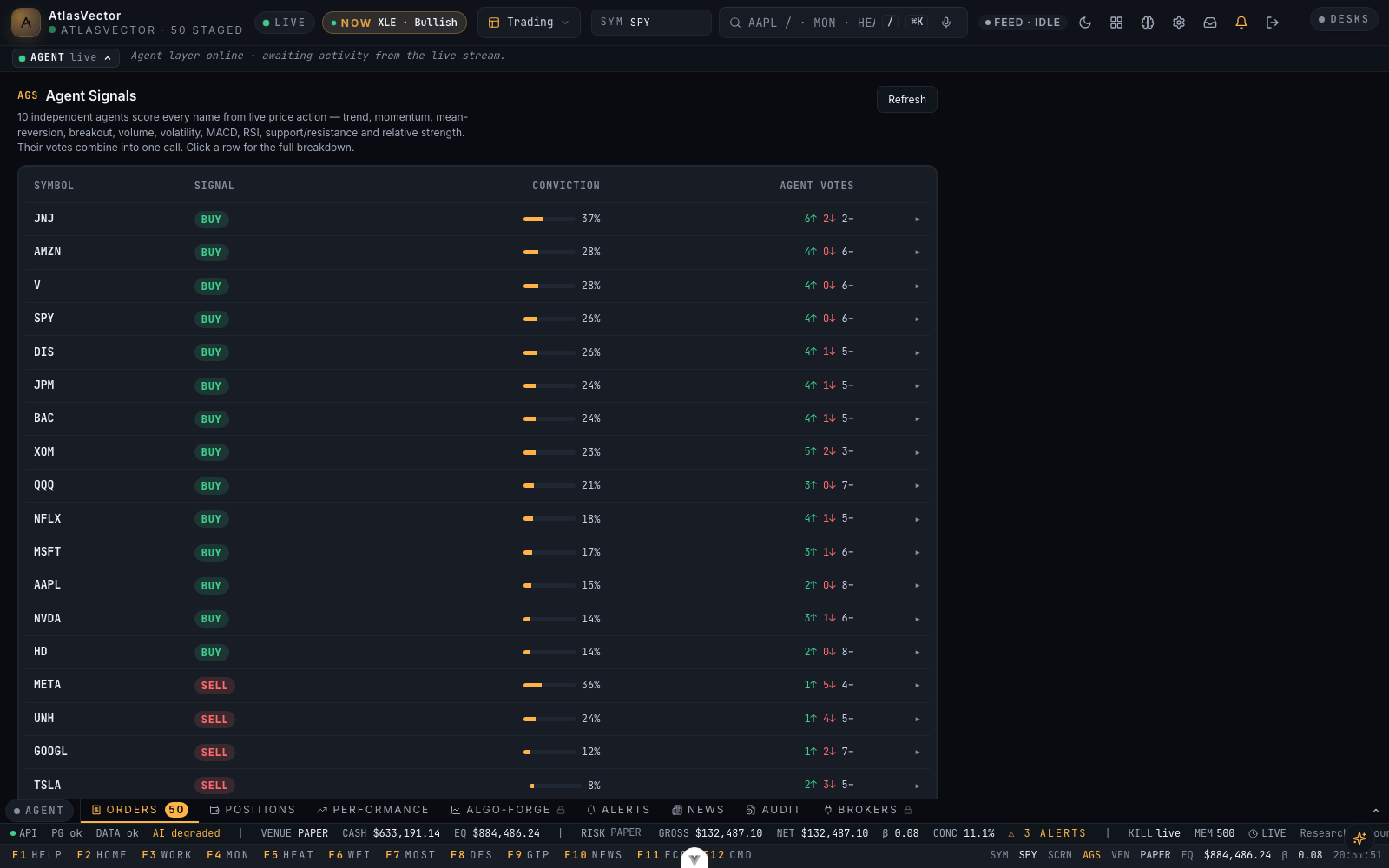Expand the XOM row details arrow
1389x868 pixels.
918,452
